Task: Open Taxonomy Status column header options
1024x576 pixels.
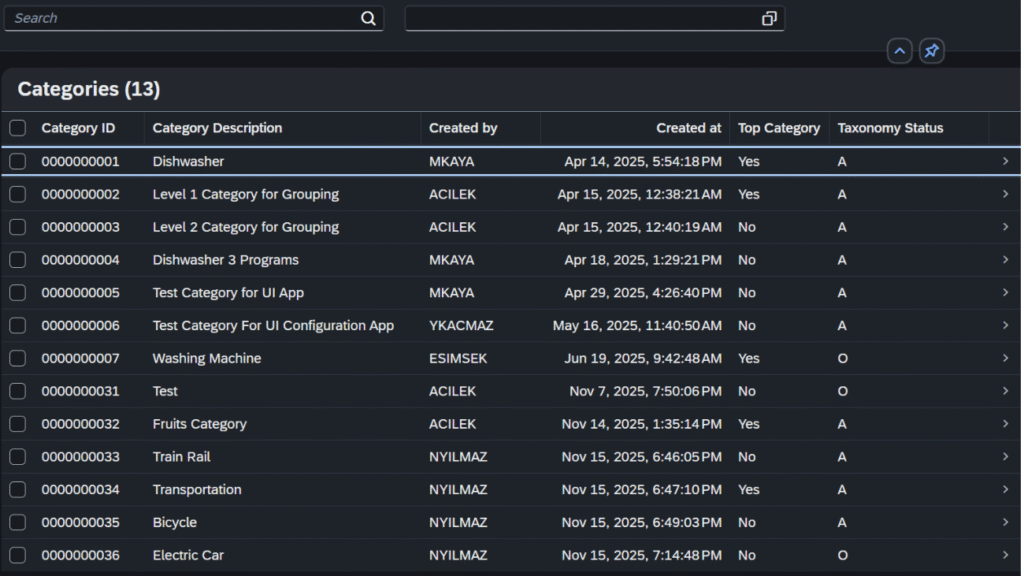Action: pyautogui.click(x=890, y=128)
